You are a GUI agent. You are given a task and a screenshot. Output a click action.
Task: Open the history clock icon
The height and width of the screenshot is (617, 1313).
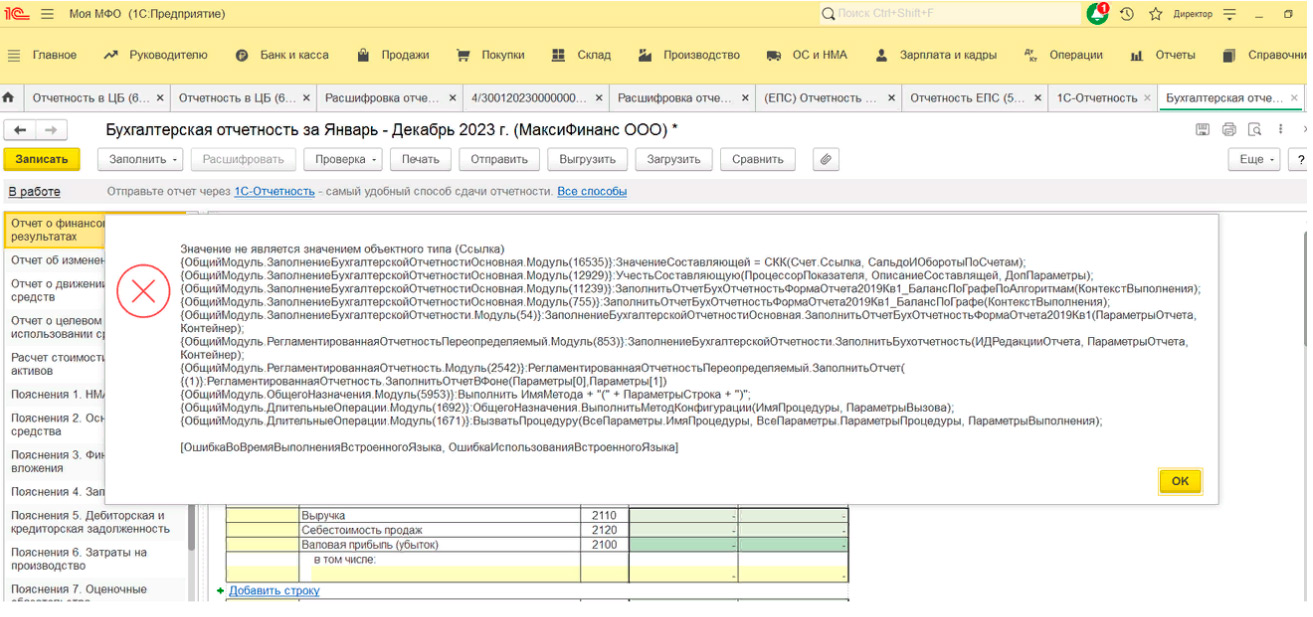click(1127, 14)
